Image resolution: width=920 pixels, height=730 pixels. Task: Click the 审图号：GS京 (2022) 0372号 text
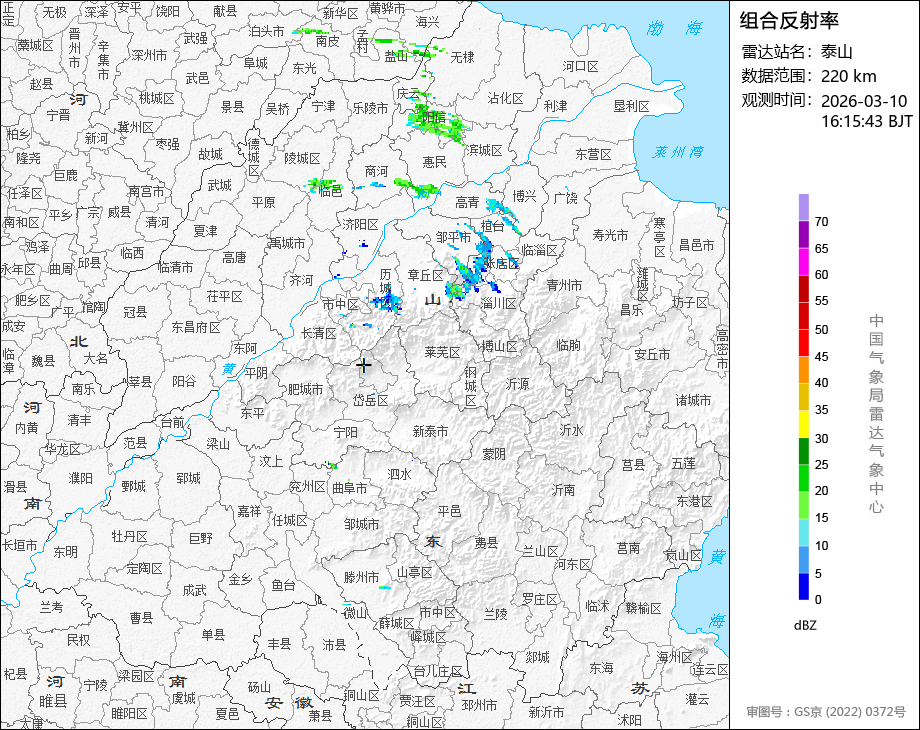pyautogui.click(x=826, y=712)
